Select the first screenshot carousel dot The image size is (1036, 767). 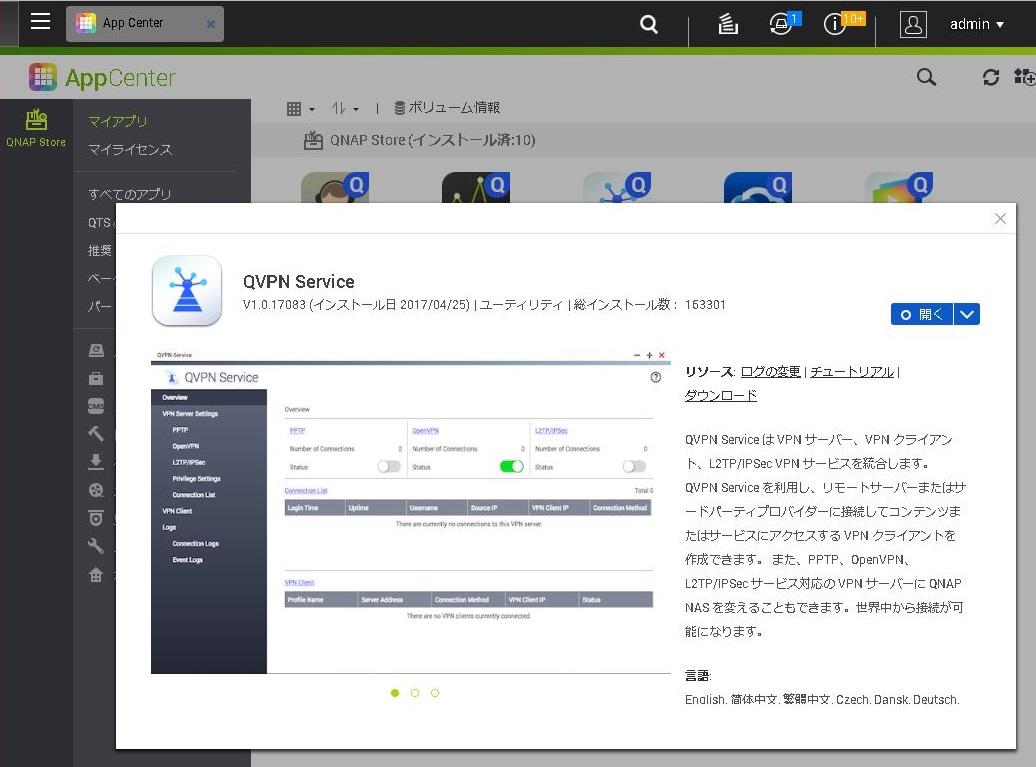tap(395, 693)
